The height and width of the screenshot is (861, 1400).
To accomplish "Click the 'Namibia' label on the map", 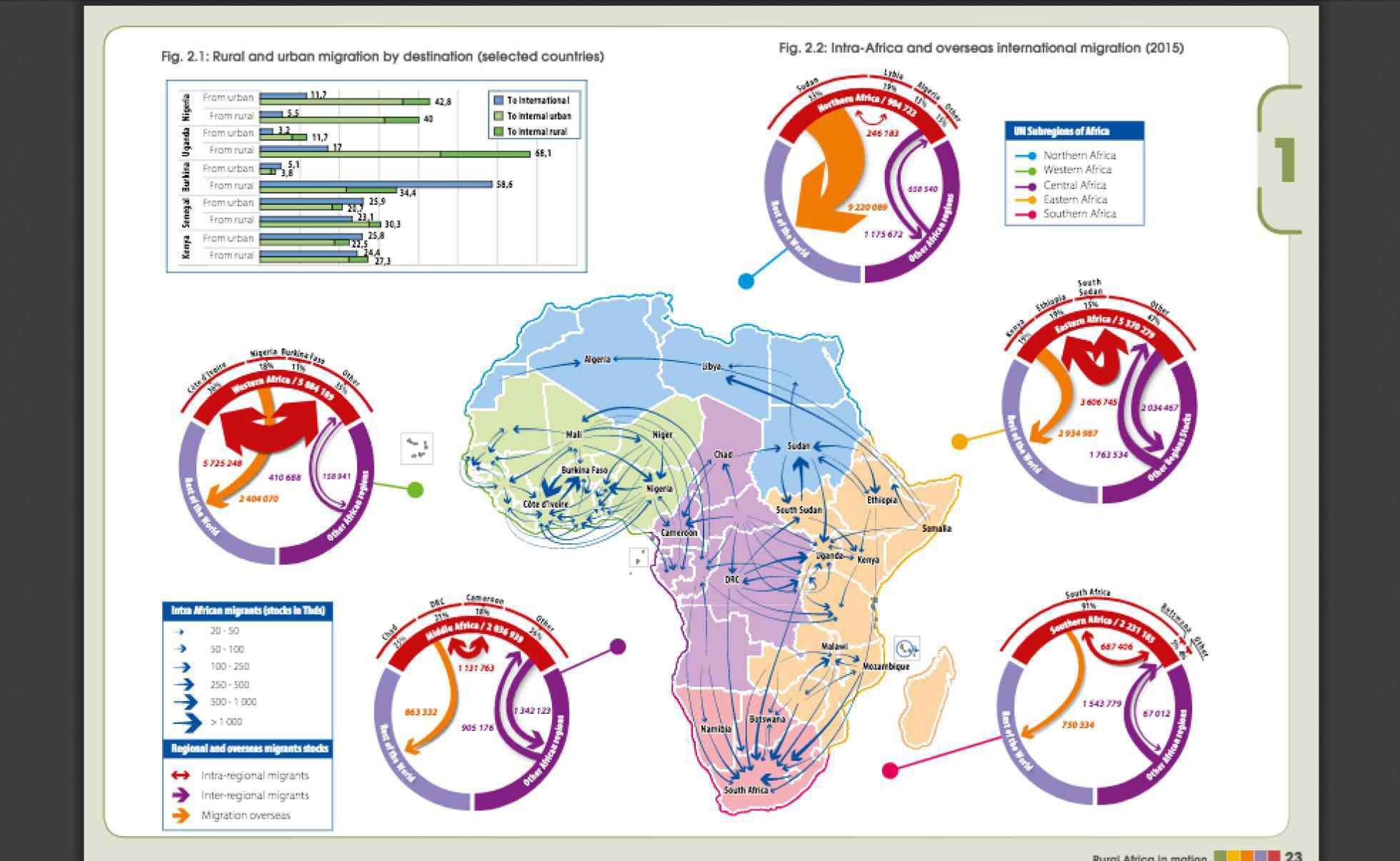I will [x=716, y=729].
